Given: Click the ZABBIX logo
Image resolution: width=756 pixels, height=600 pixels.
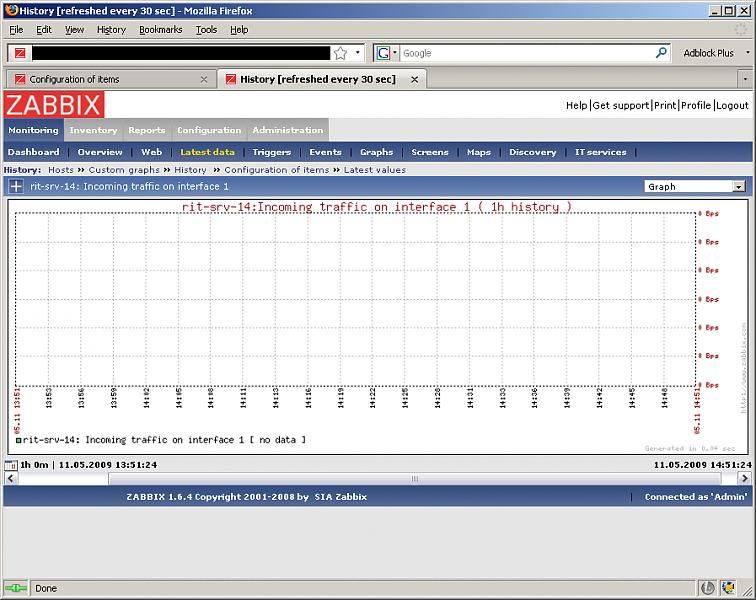Looking at the screenshot, I should coord(54,105).
